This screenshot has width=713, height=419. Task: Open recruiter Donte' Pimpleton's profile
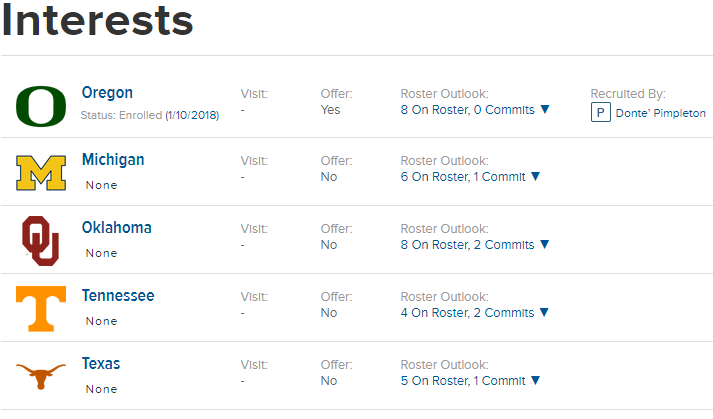click(661, 113)
